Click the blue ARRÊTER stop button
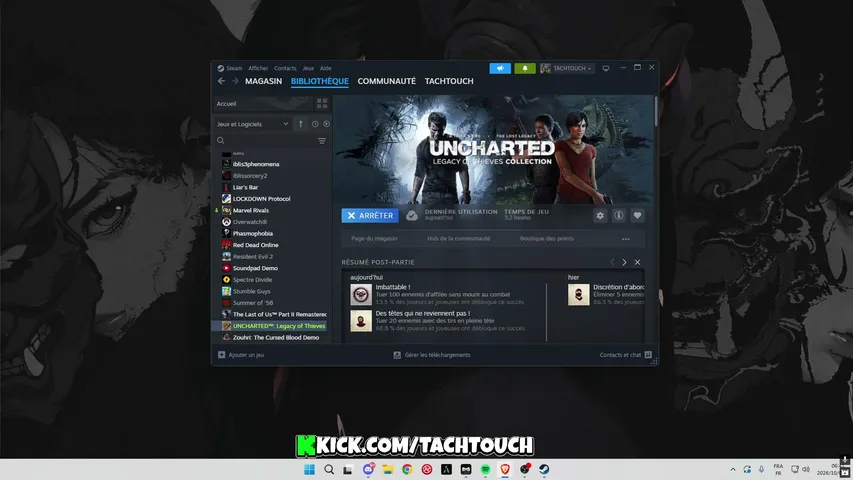Image resolution: width=853 pixels, height=480 pixels. point(370,216)
